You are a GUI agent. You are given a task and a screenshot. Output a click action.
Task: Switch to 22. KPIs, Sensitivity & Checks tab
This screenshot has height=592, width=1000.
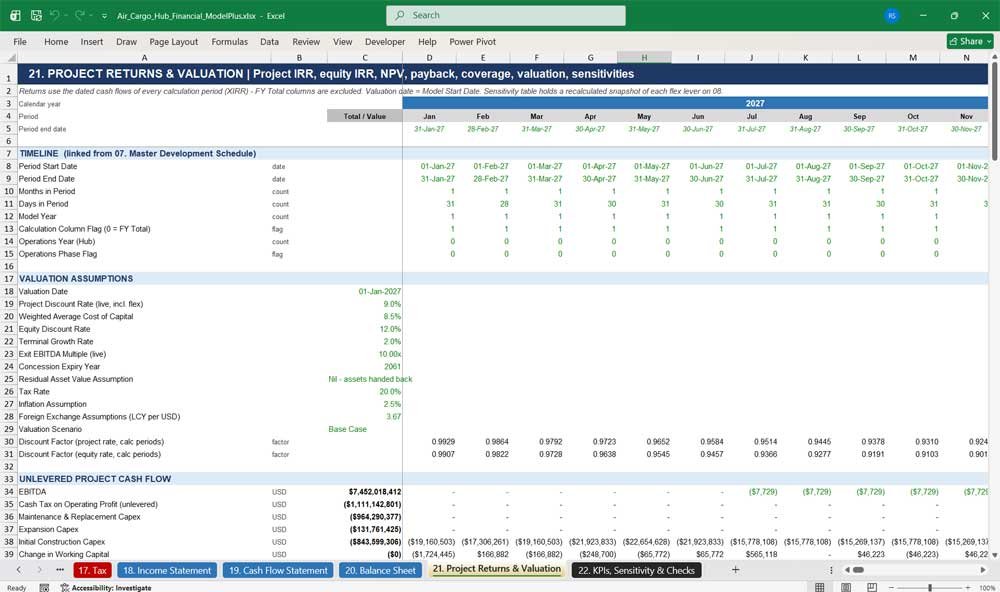click(636, 570)
